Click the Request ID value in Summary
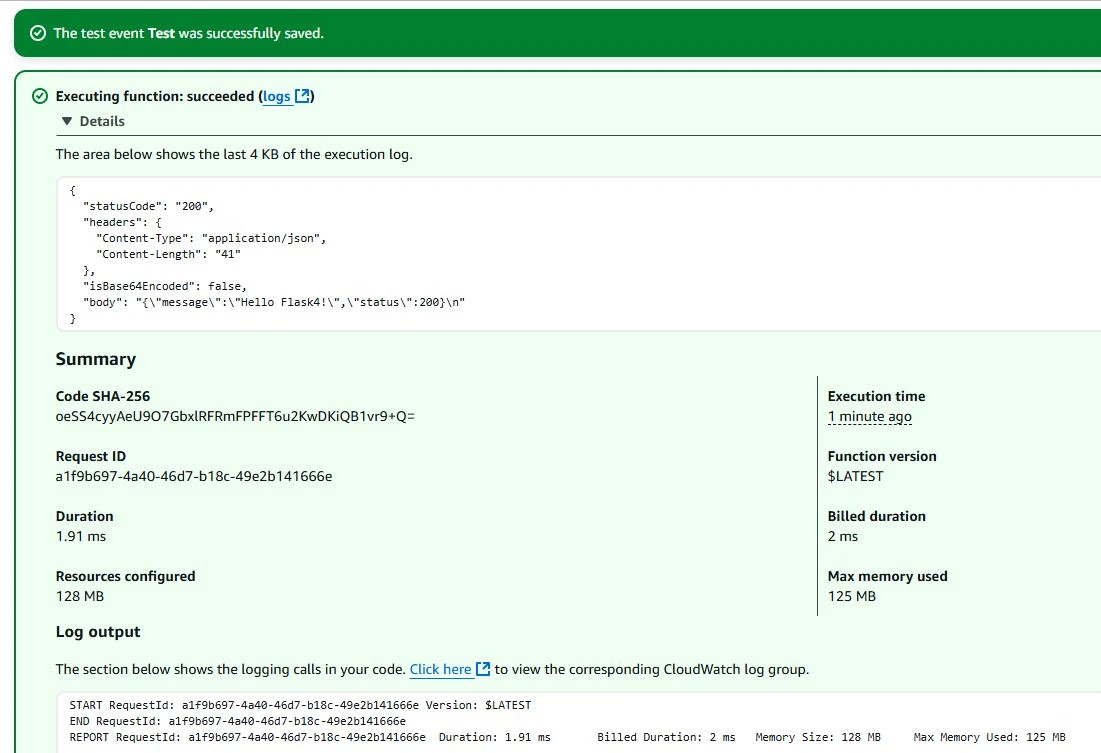Viewport: 1101px width, 753px height. (193, 476)
